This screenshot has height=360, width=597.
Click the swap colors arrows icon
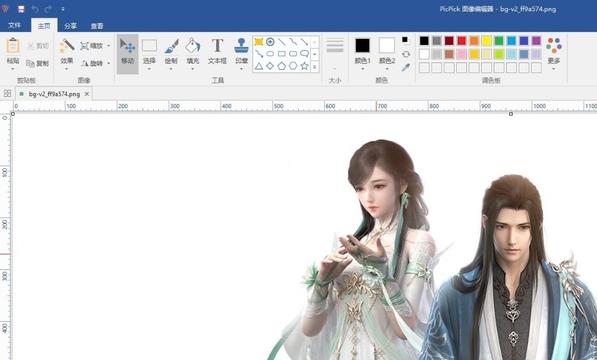[406, 54]
